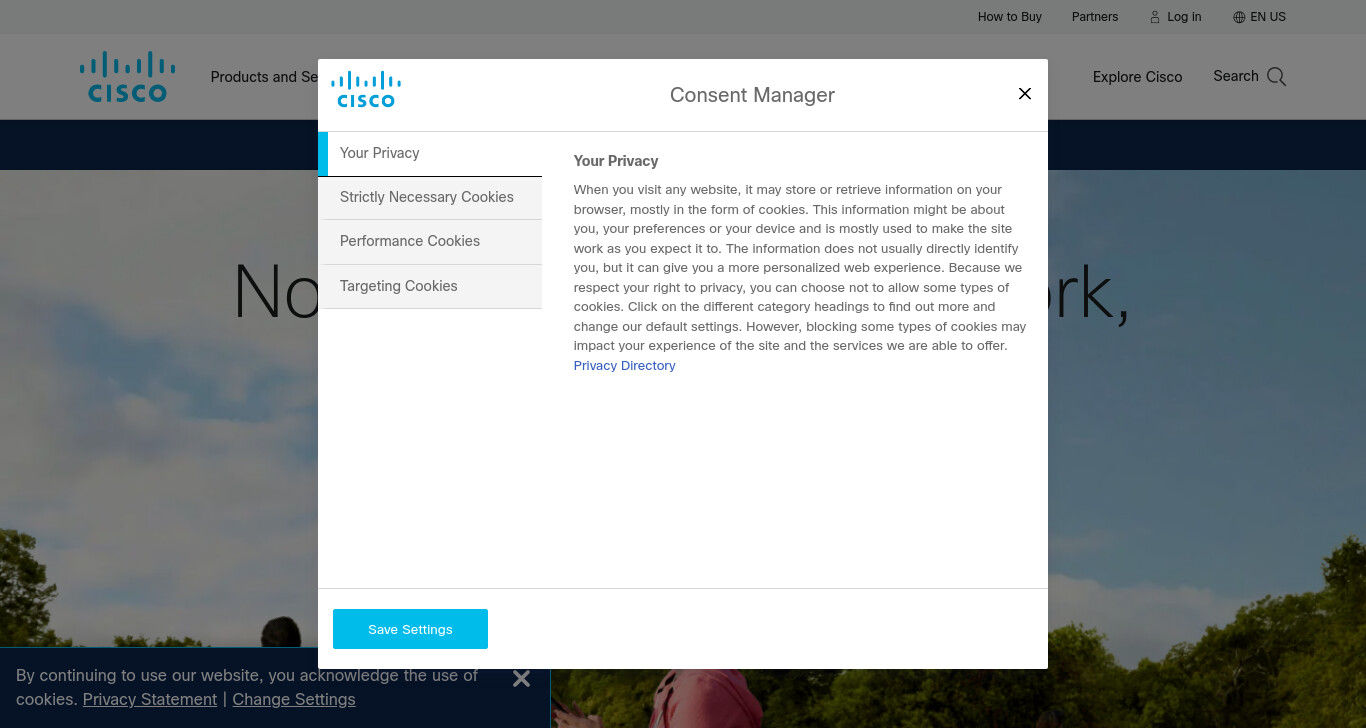
Task: Switch to Performance Cookies tab
Action: click(430, 241)
